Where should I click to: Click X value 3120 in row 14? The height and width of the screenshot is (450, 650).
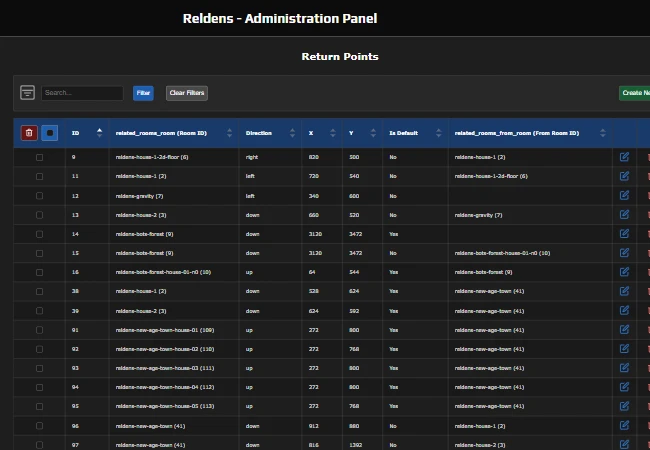click(315, 234)
